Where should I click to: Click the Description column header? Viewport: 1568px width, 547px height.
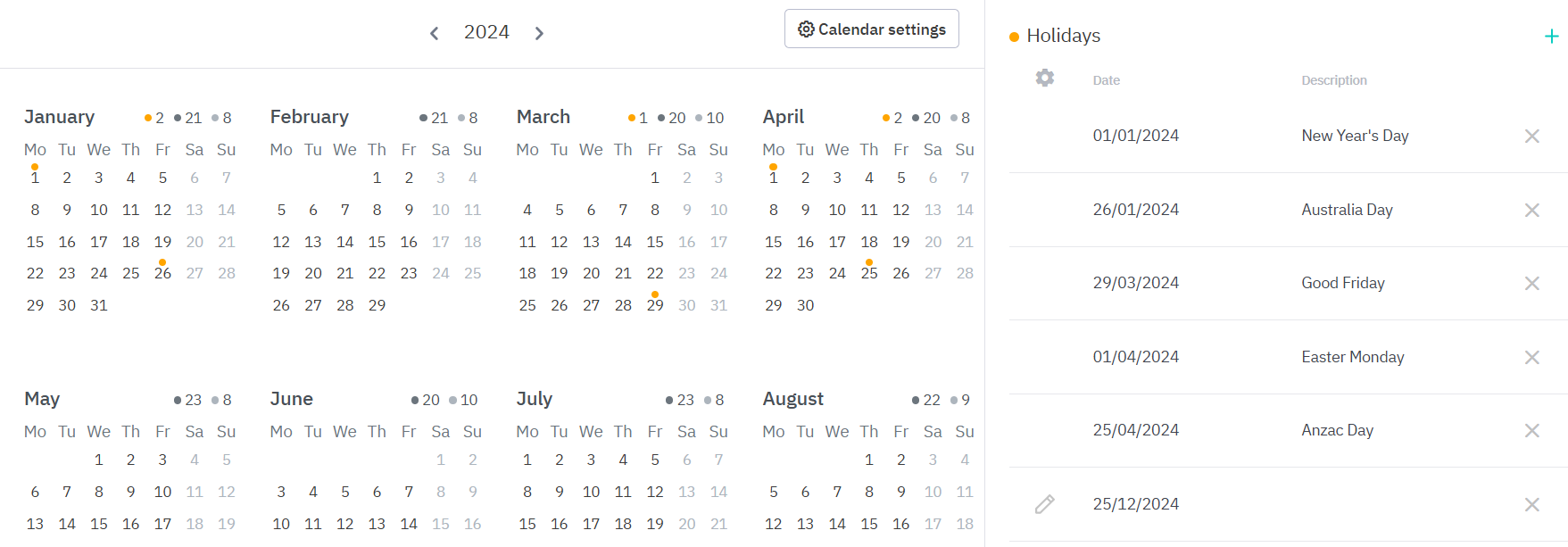coord(1333,80)
